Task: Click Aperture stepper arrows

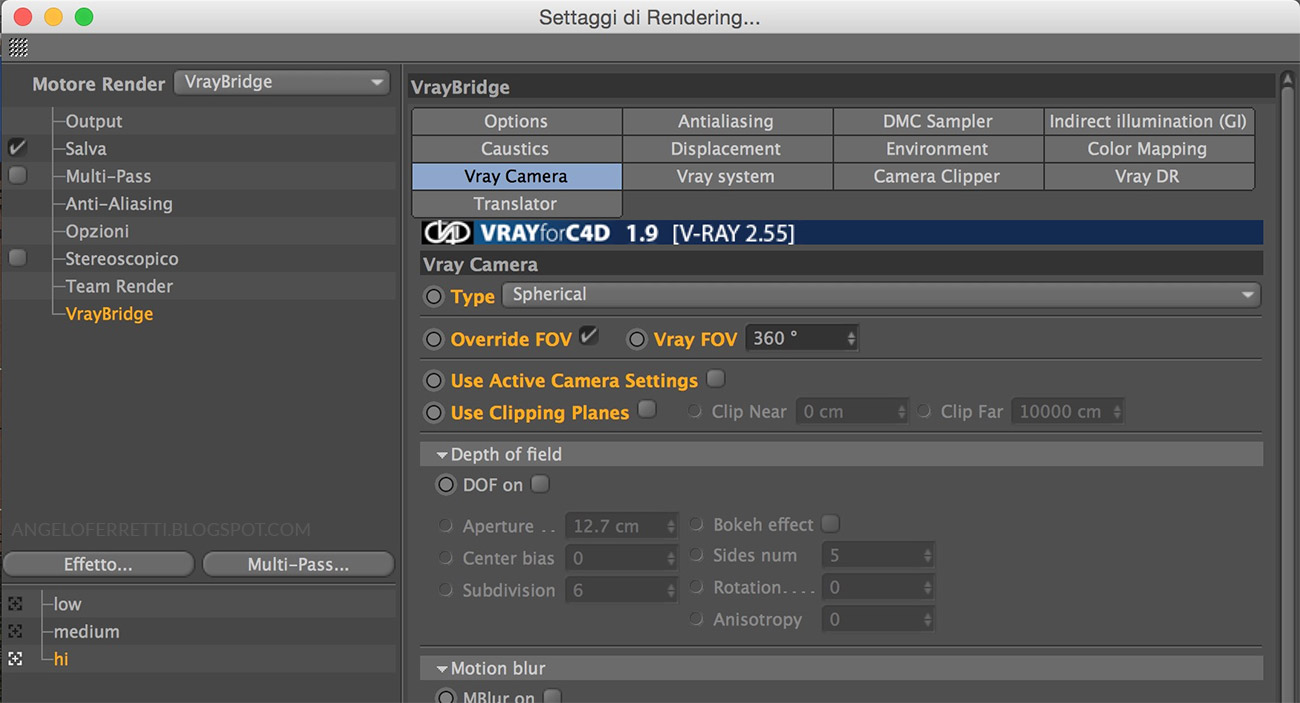Action: point(672,527)
